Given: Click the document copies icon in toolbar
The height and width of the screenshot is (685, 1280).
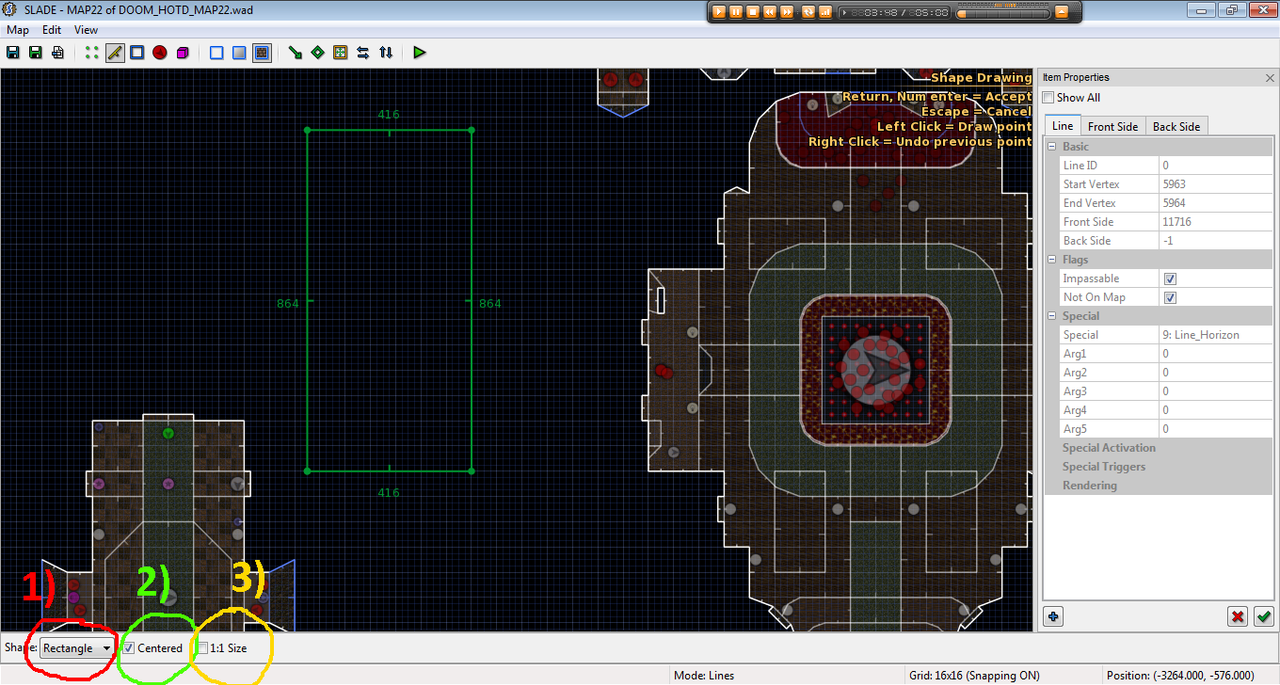Looking at the screenshot, I should (x=58, y=52).
